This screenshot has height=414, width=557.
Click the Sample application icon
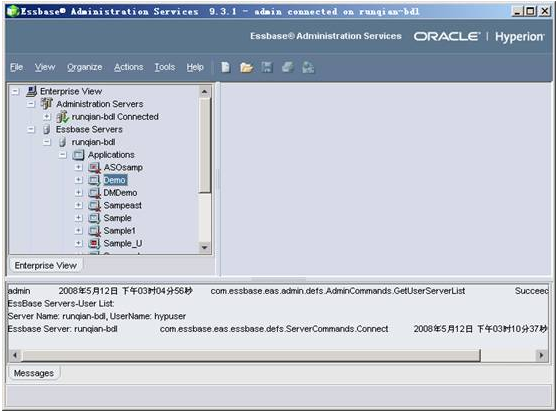click(x=94, y=218)
